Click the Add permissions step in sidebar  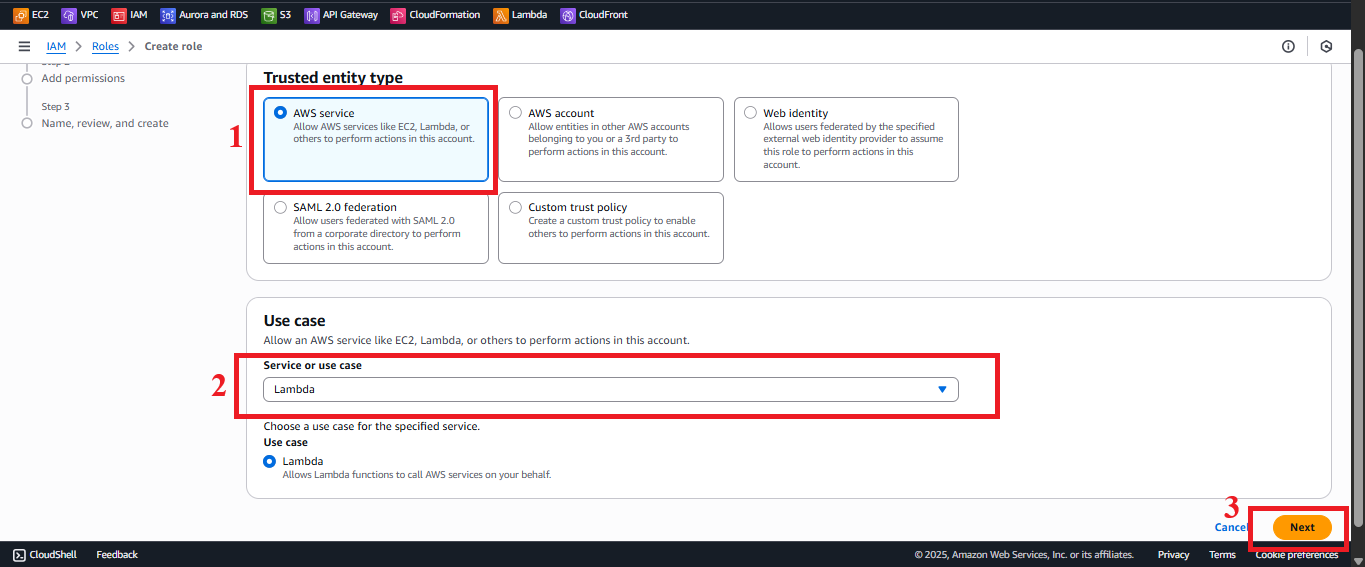point(83,78)
